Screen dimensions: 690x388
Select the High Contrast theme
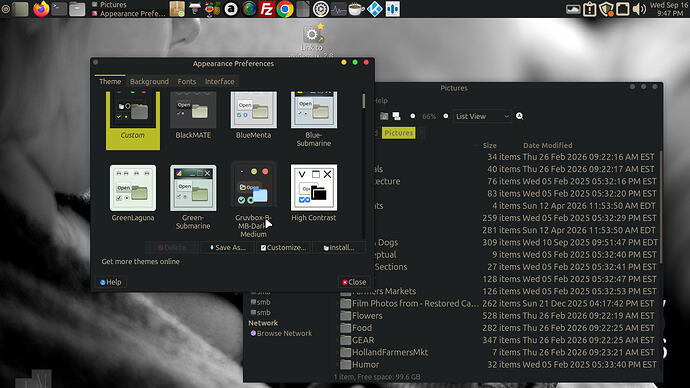(314, 193)
